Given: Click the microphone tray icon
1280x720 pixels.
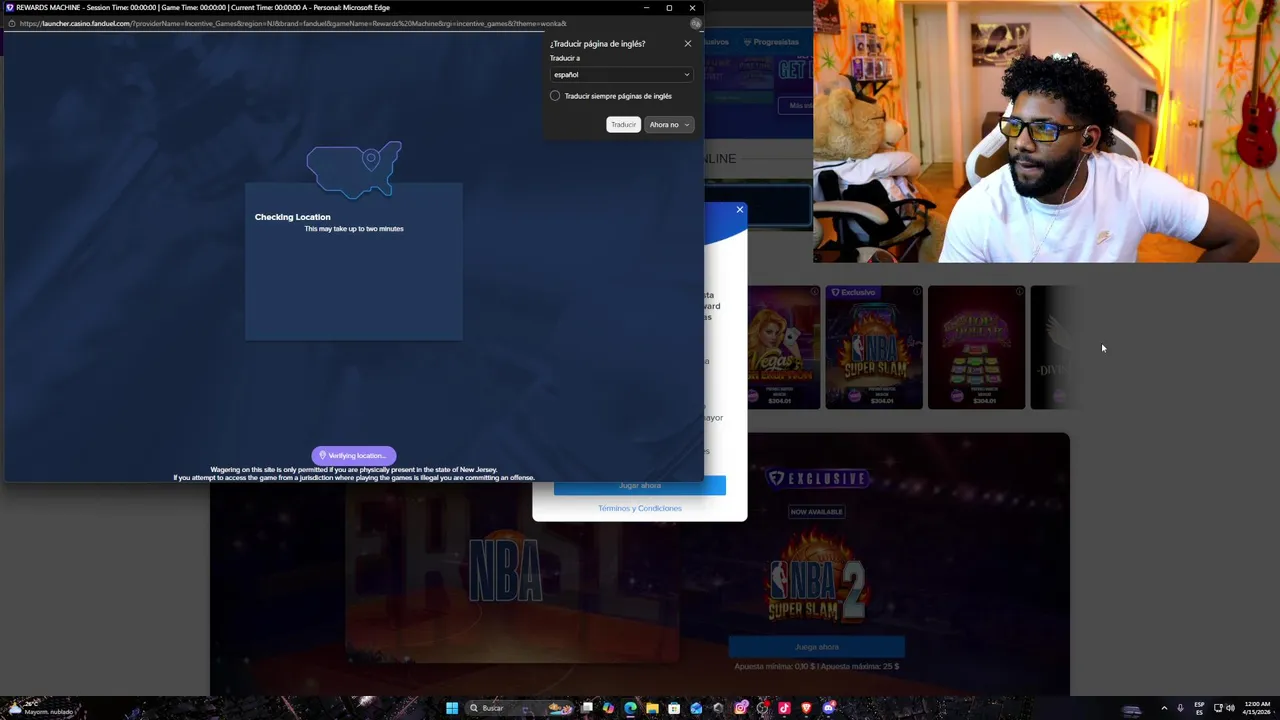Looking at the screenshot, I should tap(1181, 708).
